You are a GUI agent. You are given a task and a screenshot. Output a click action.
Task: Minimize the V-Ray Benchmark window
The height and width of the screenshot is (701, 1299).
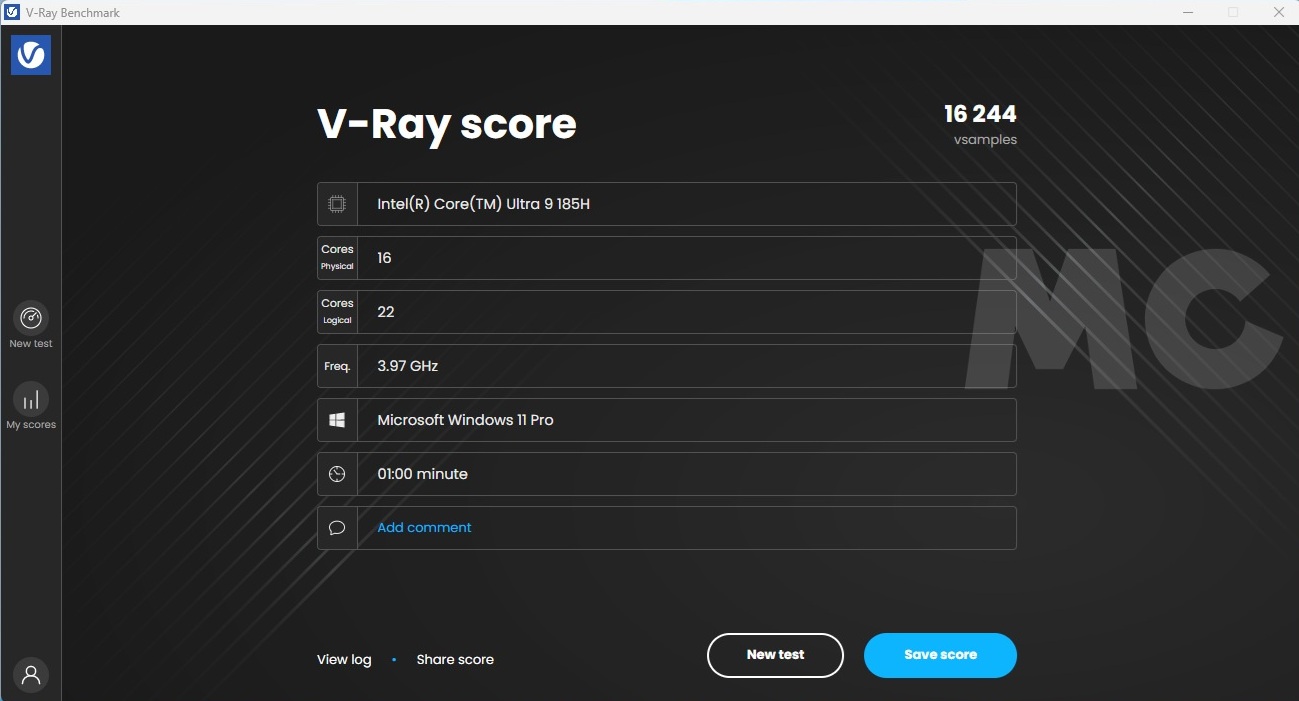pos(1187,12)
